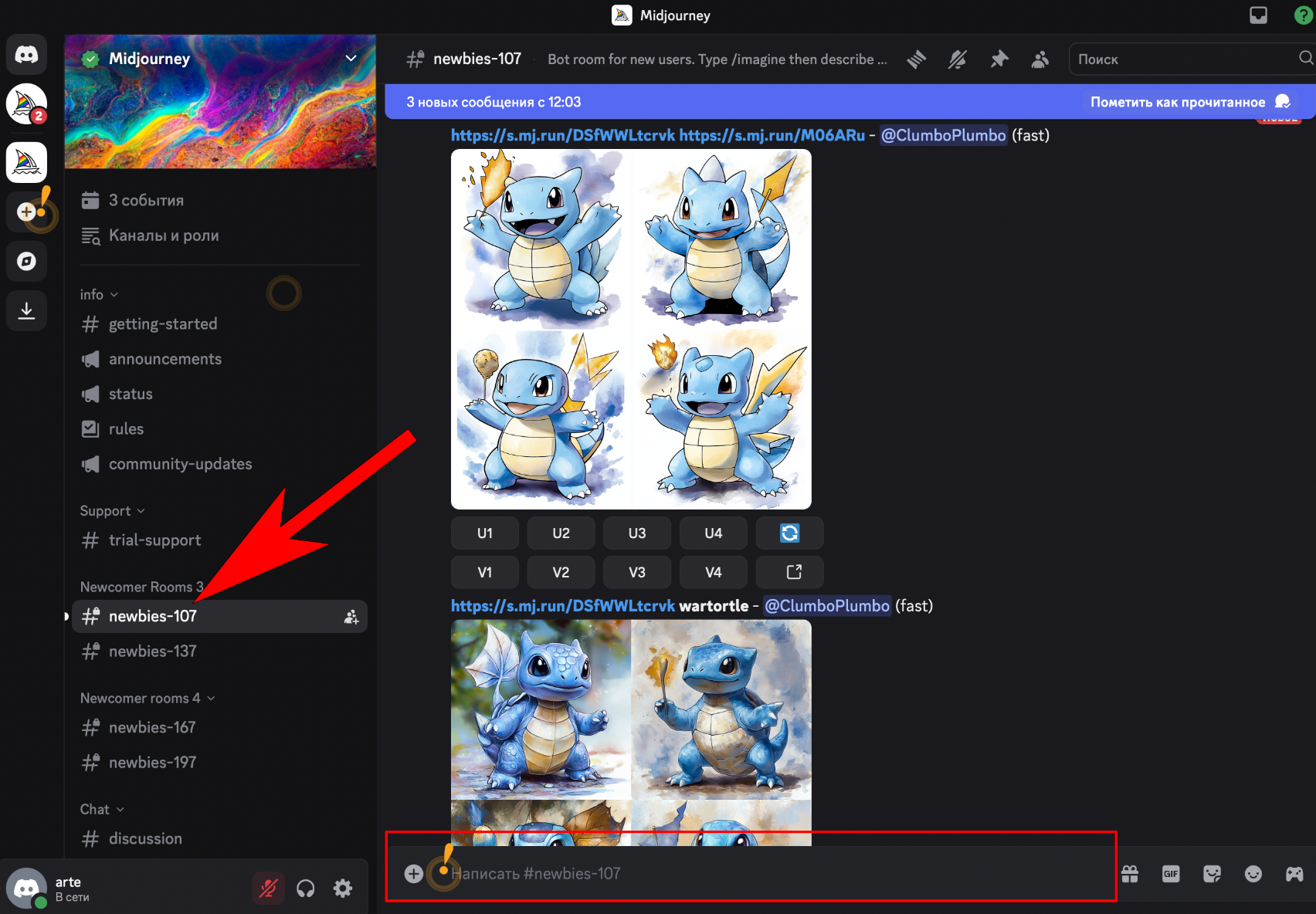Image resolution: width=1316 pixels, height=914 pixels.
Task: Open the threads icon in header
Action: 917,59
